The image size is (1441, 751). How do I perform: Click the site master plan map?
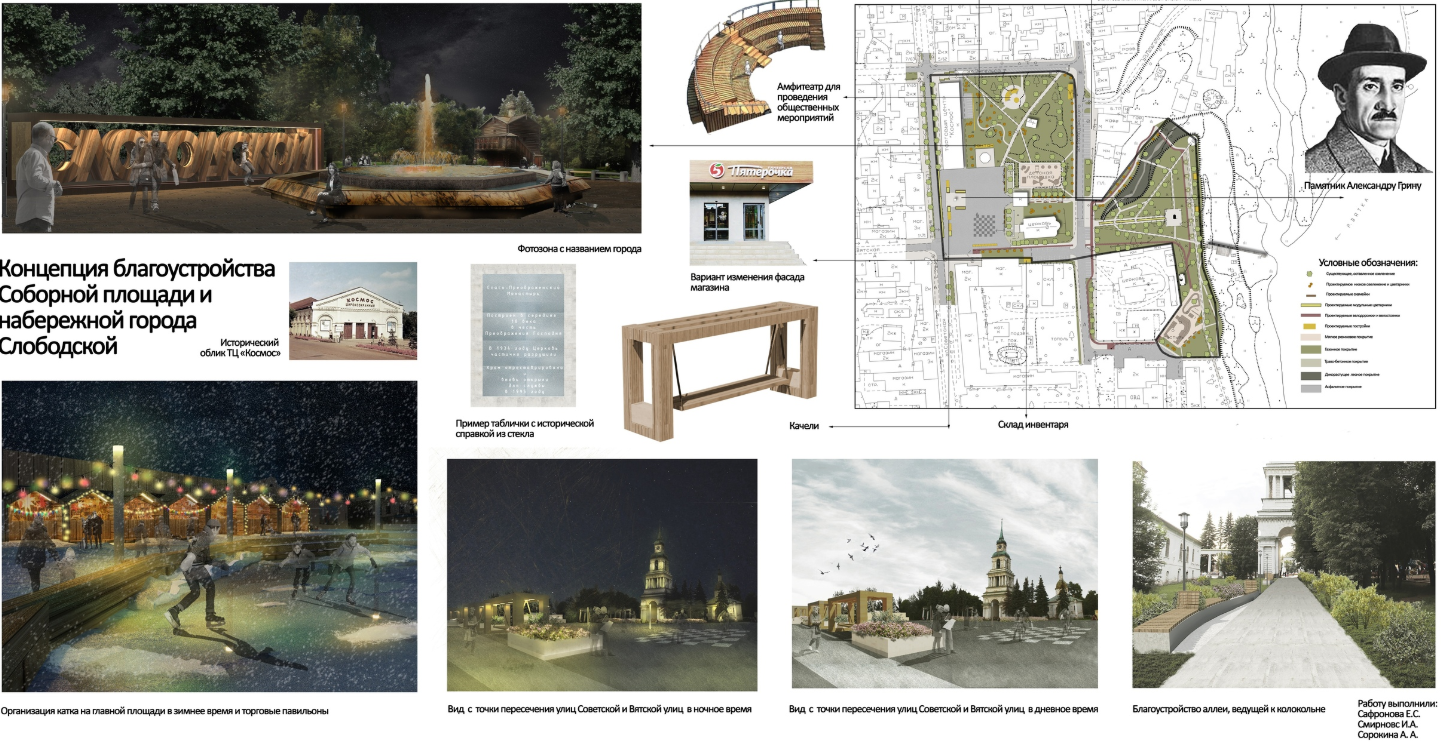point(1147,207)
